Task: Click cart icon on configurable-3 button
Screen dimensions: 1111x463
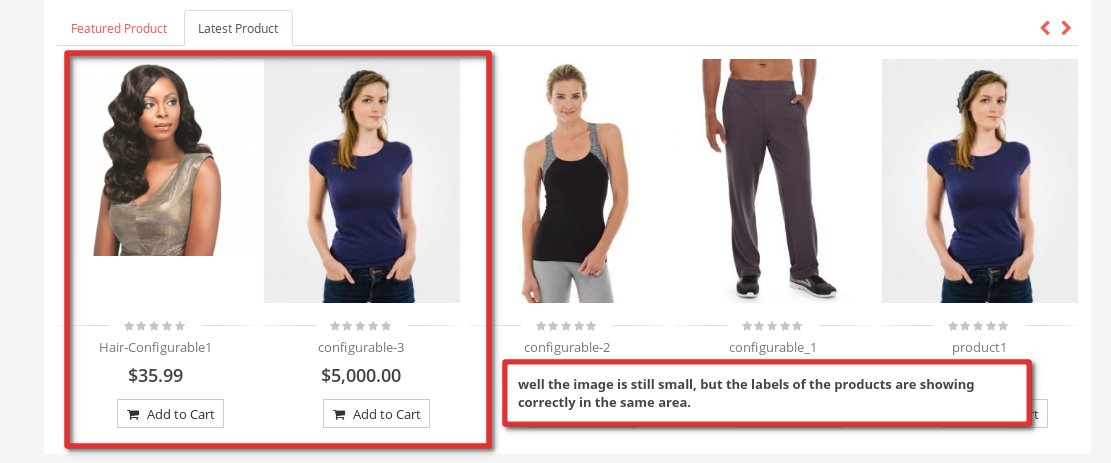Action: tap(339, 415)
